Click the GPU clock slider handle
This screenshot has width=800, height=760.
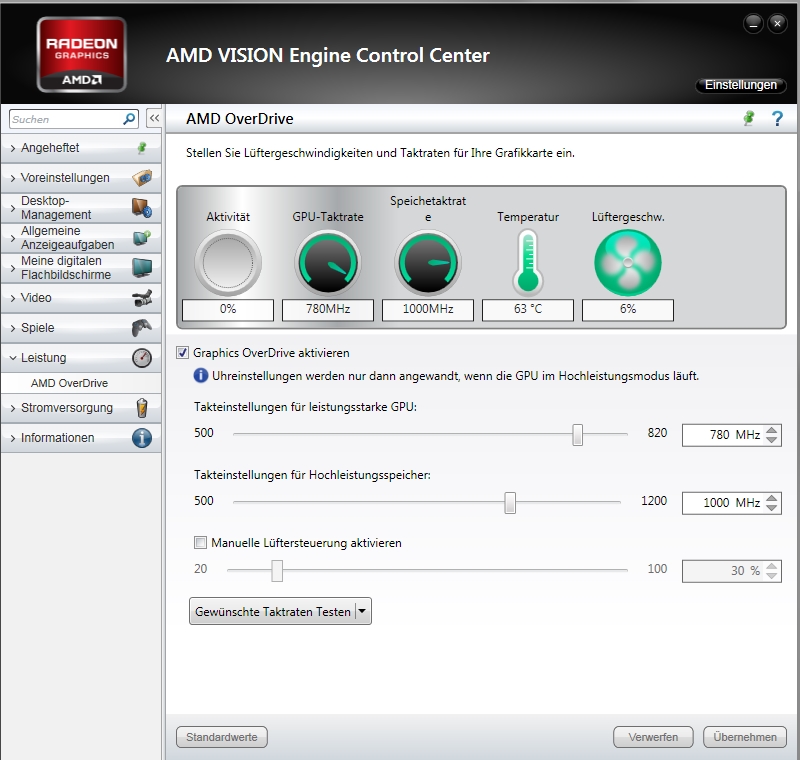coord(577,435)
